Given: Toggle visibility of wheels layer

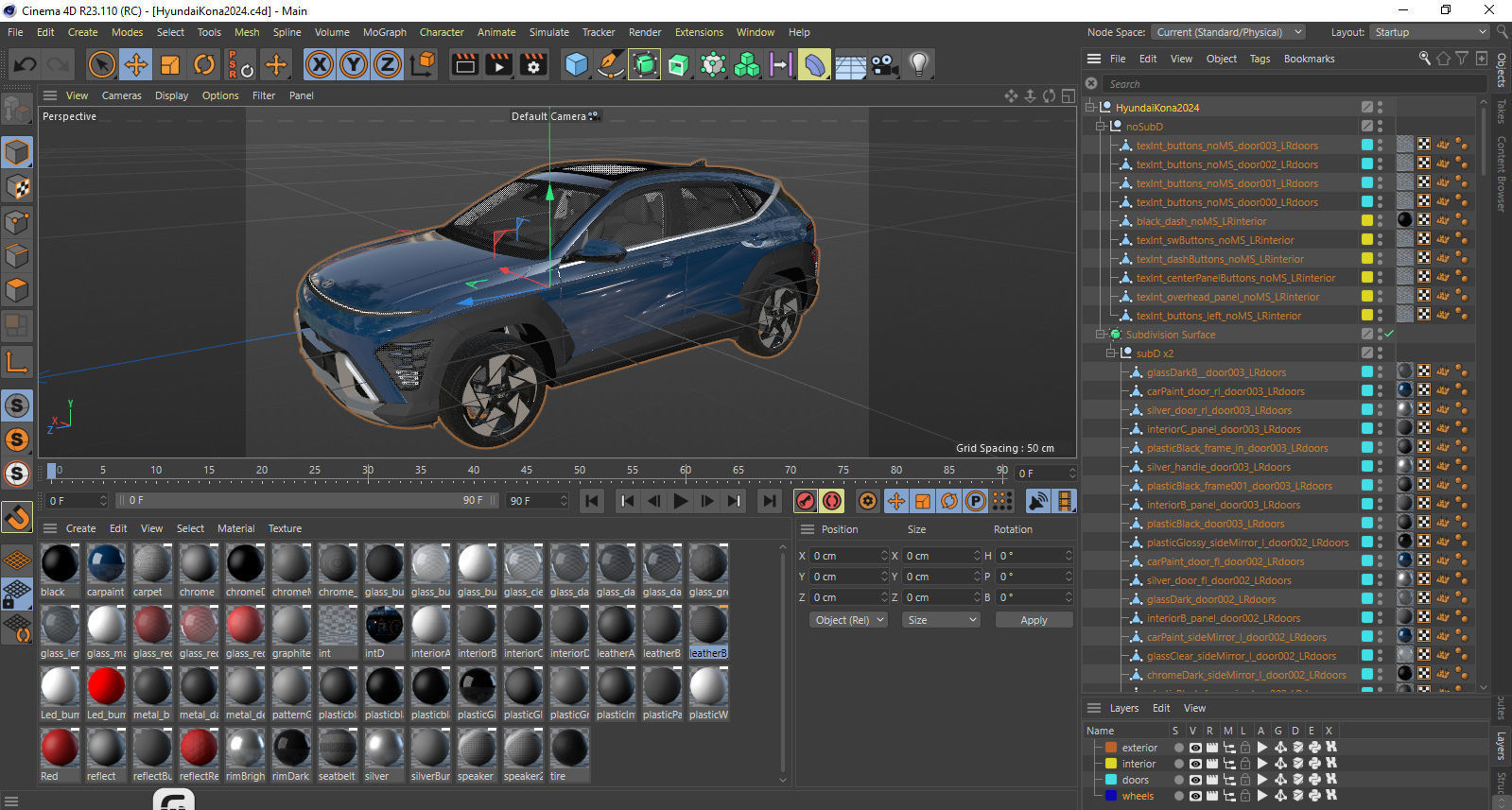Looking at the screenshot, I should 1195,796.
